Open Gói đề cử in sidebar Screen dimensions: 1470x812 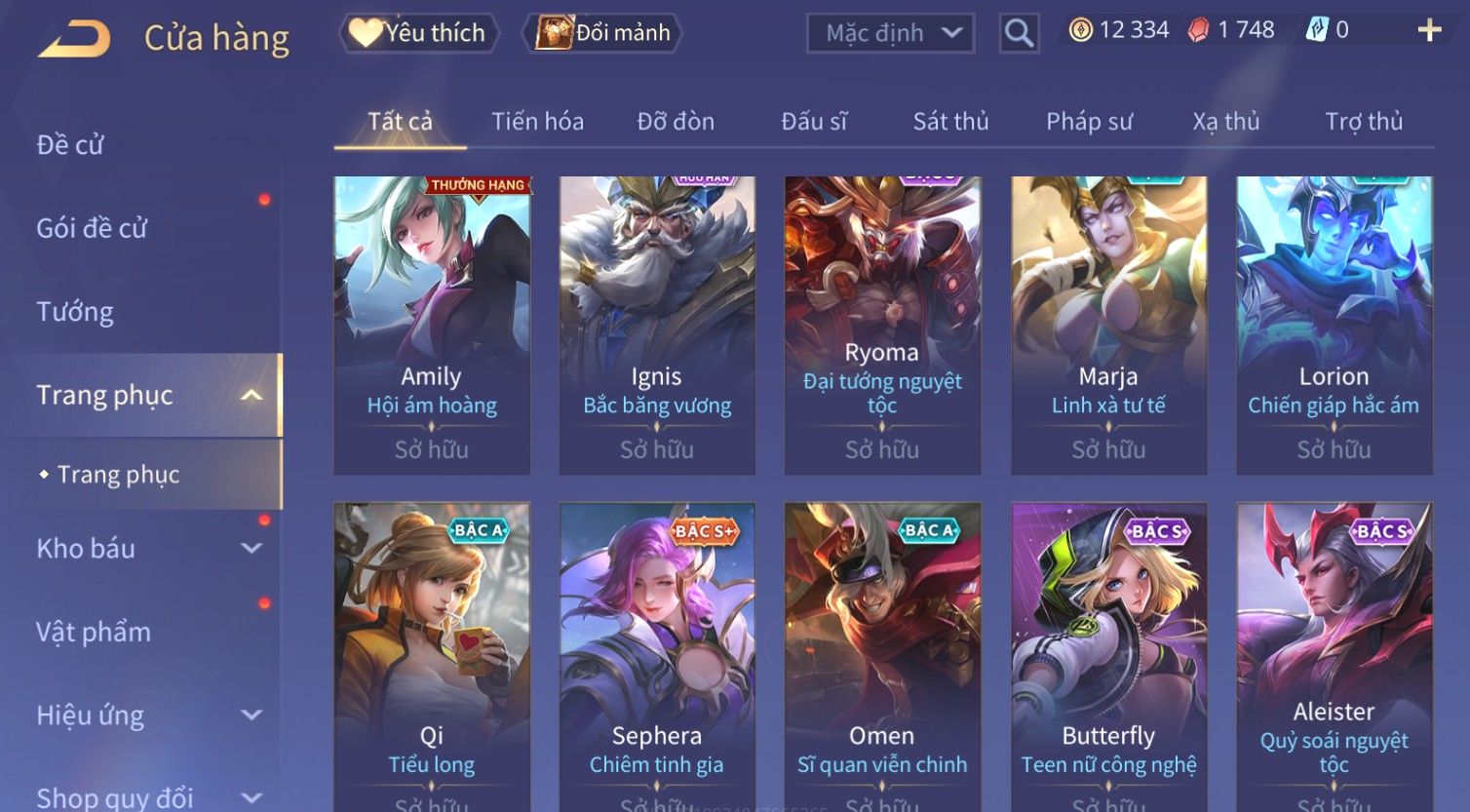click(92, 228)
